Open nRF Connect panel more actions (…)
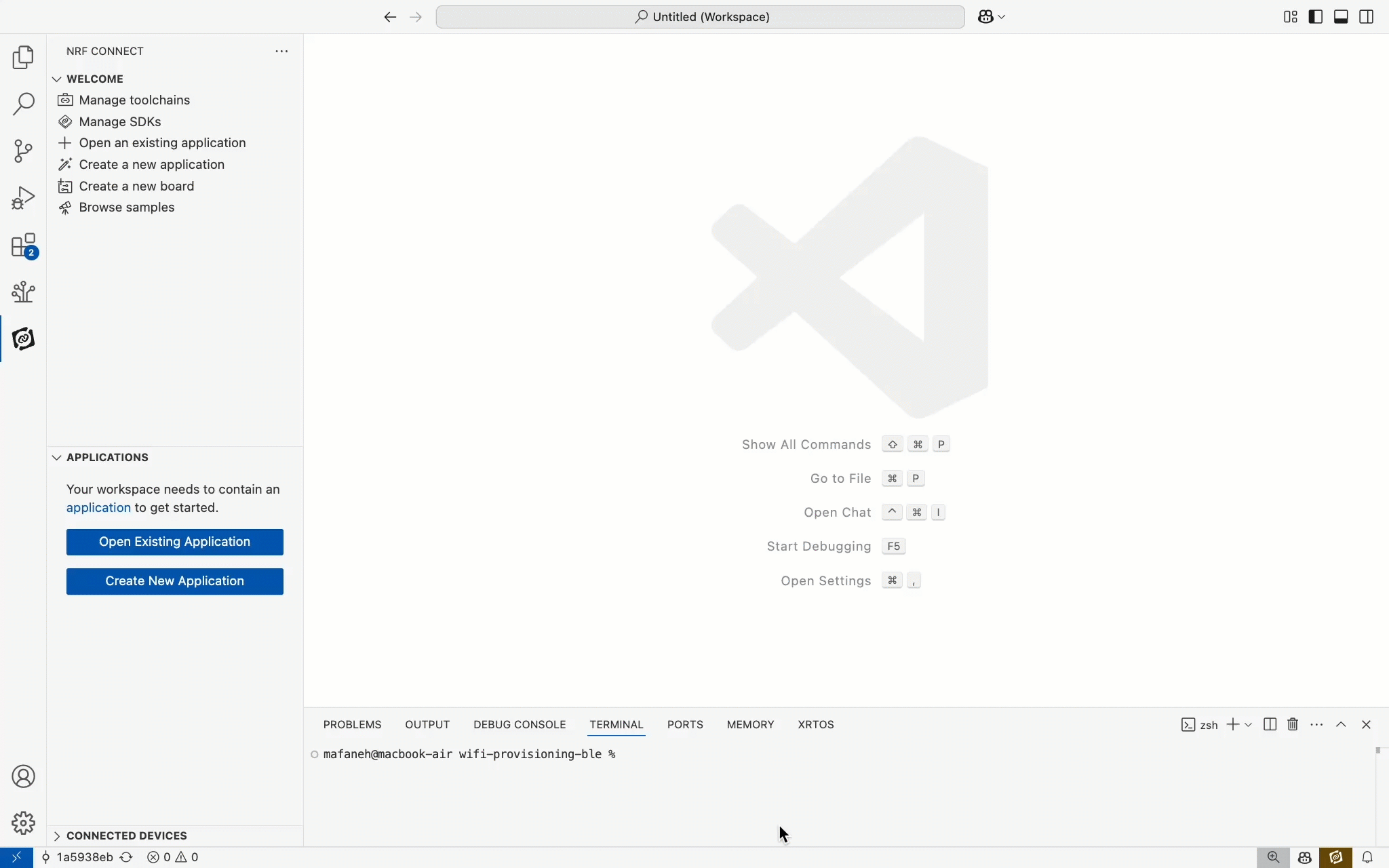The height and width of the screenshot is (868, 1389). click(281, 51)
